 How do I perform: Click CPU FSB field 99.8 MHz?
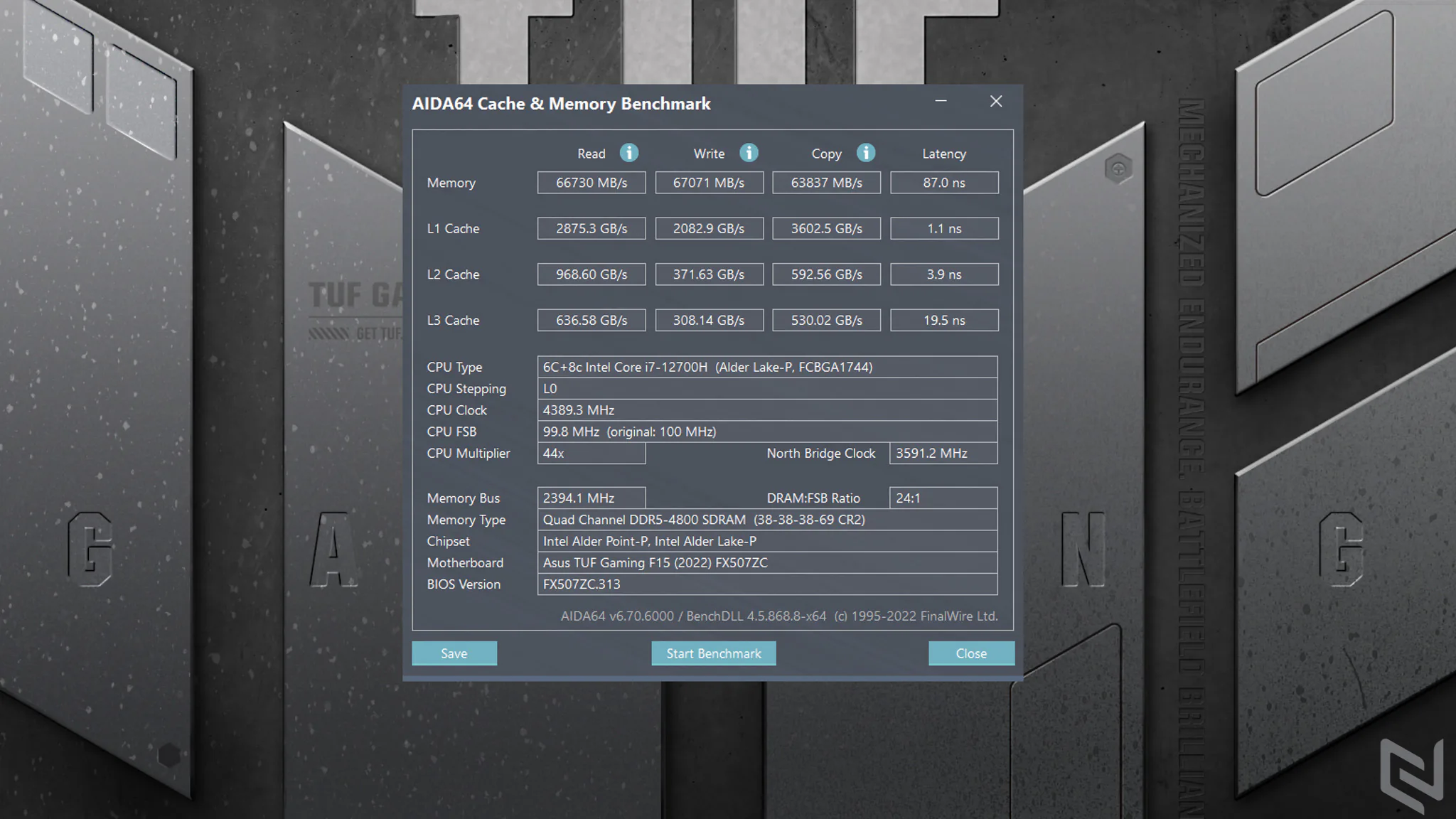(767, 432)
